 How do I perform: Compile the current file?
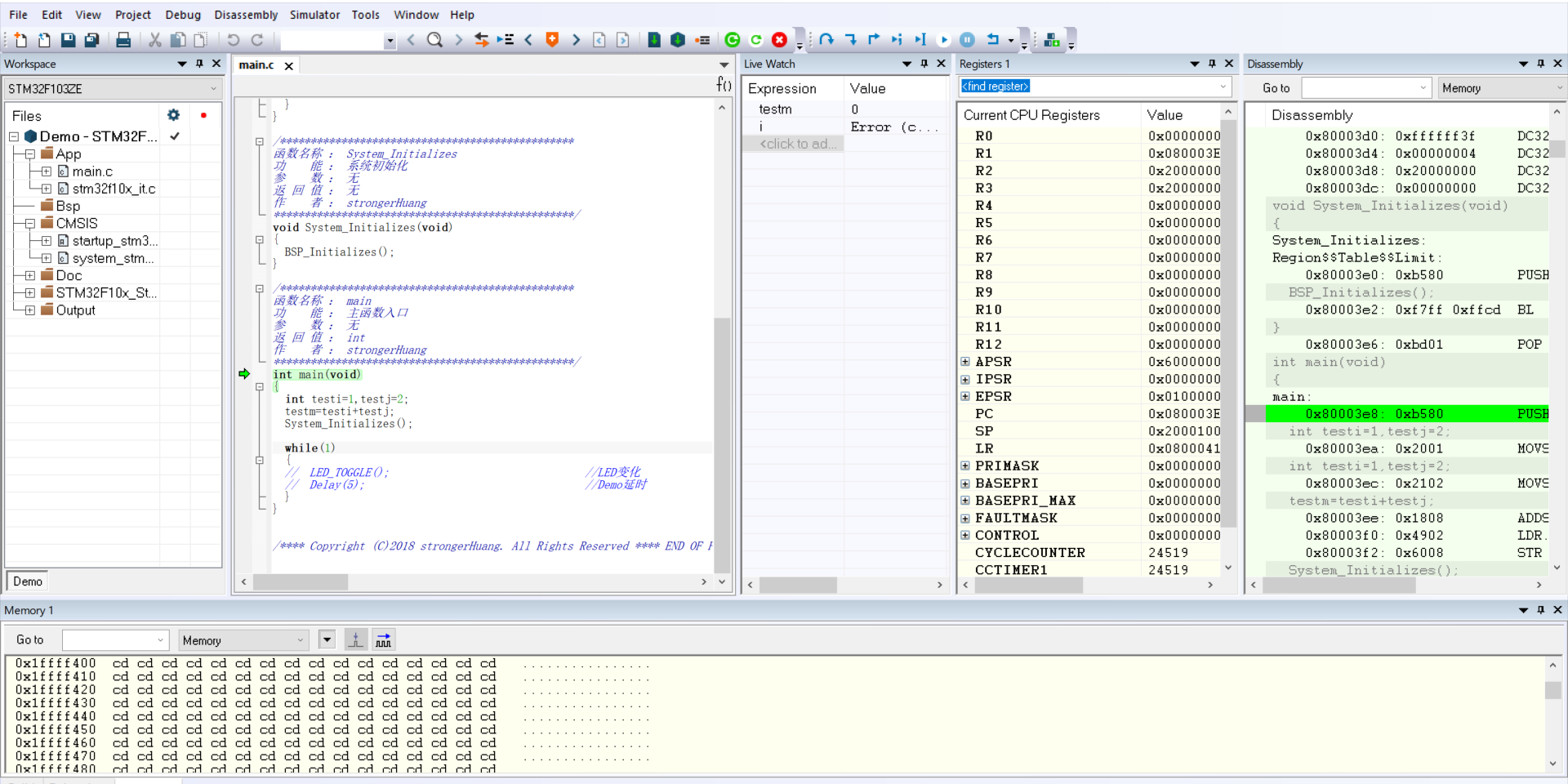click(653, 39)
